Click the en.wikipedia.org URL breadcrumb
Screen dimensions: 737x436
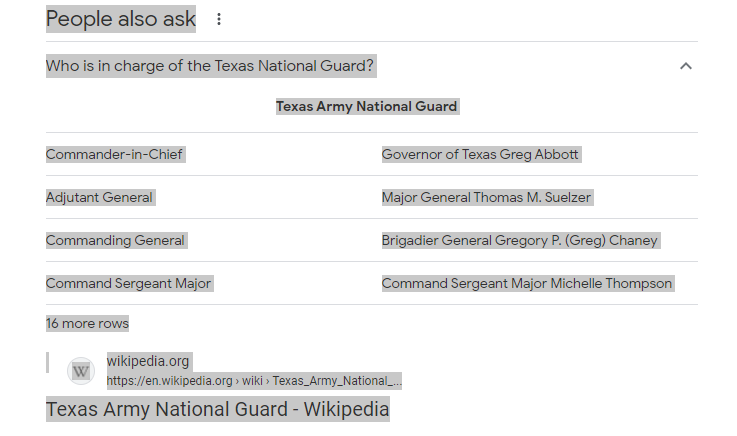(x=254, y=381)
